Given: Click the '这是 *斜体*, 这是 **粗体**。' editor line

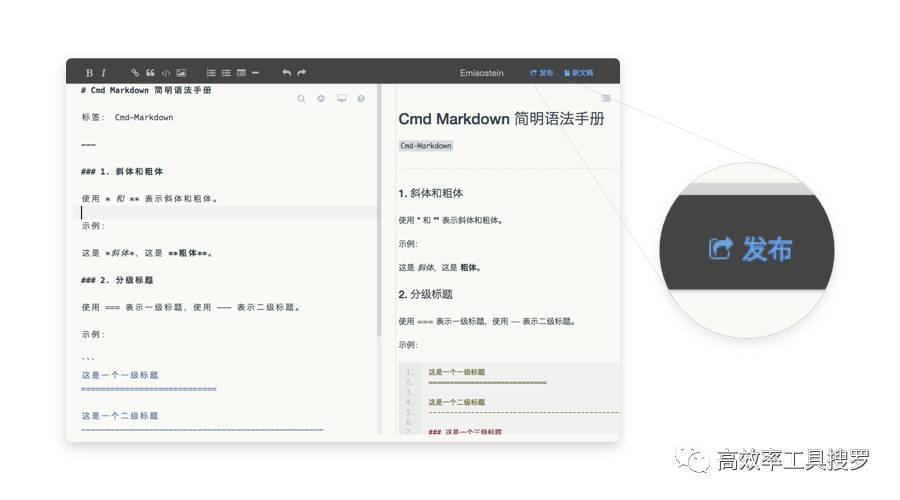Looking at the screenshot, I should click(147, 253).
